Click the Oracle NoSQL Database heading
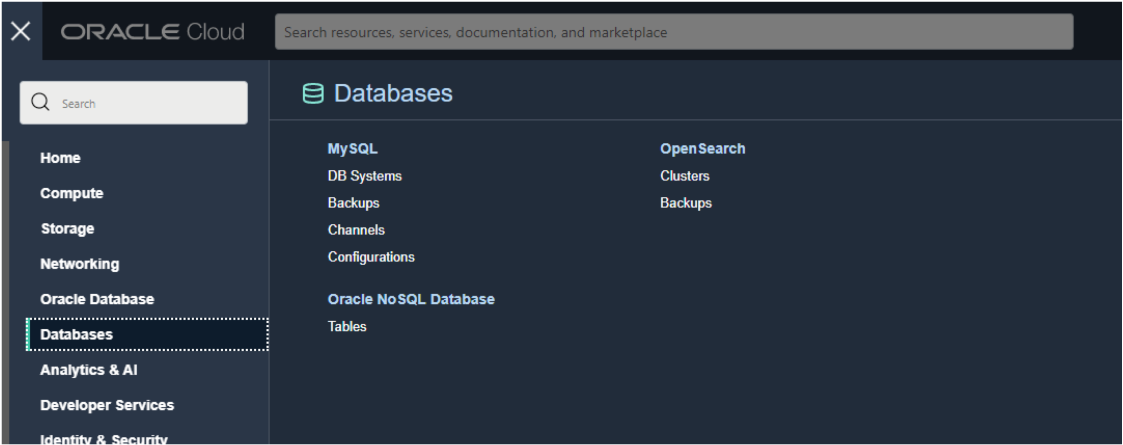Viewport: 1123px width, 445px height. click(411, 300)
